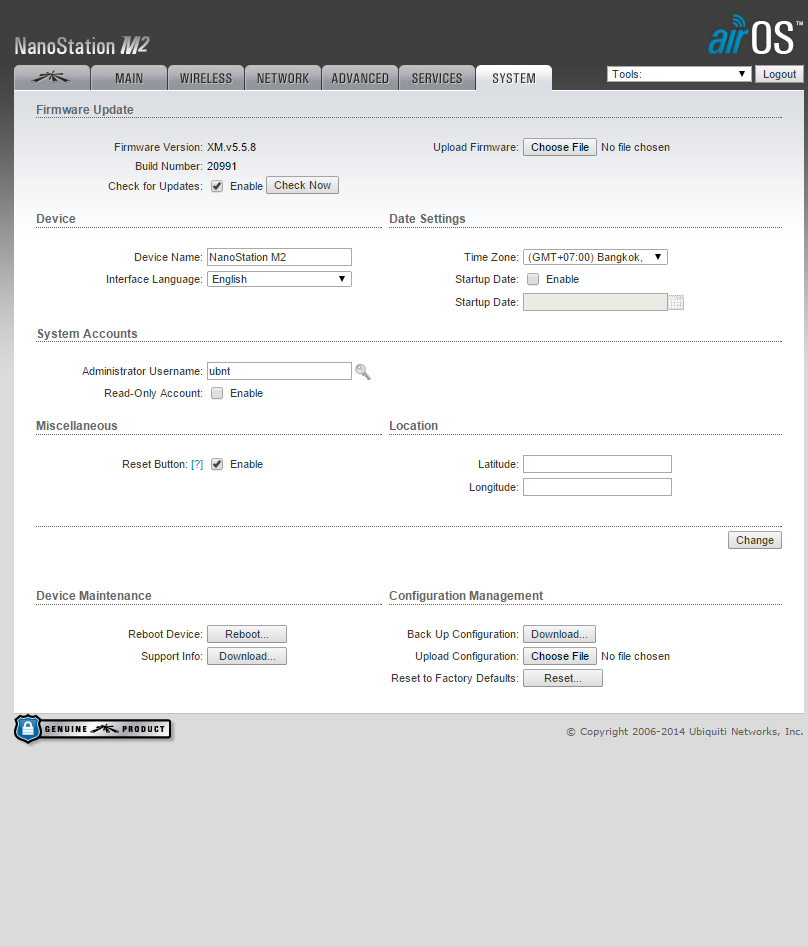Click the airOS logo
808x947 pixels.
[755, 35]
